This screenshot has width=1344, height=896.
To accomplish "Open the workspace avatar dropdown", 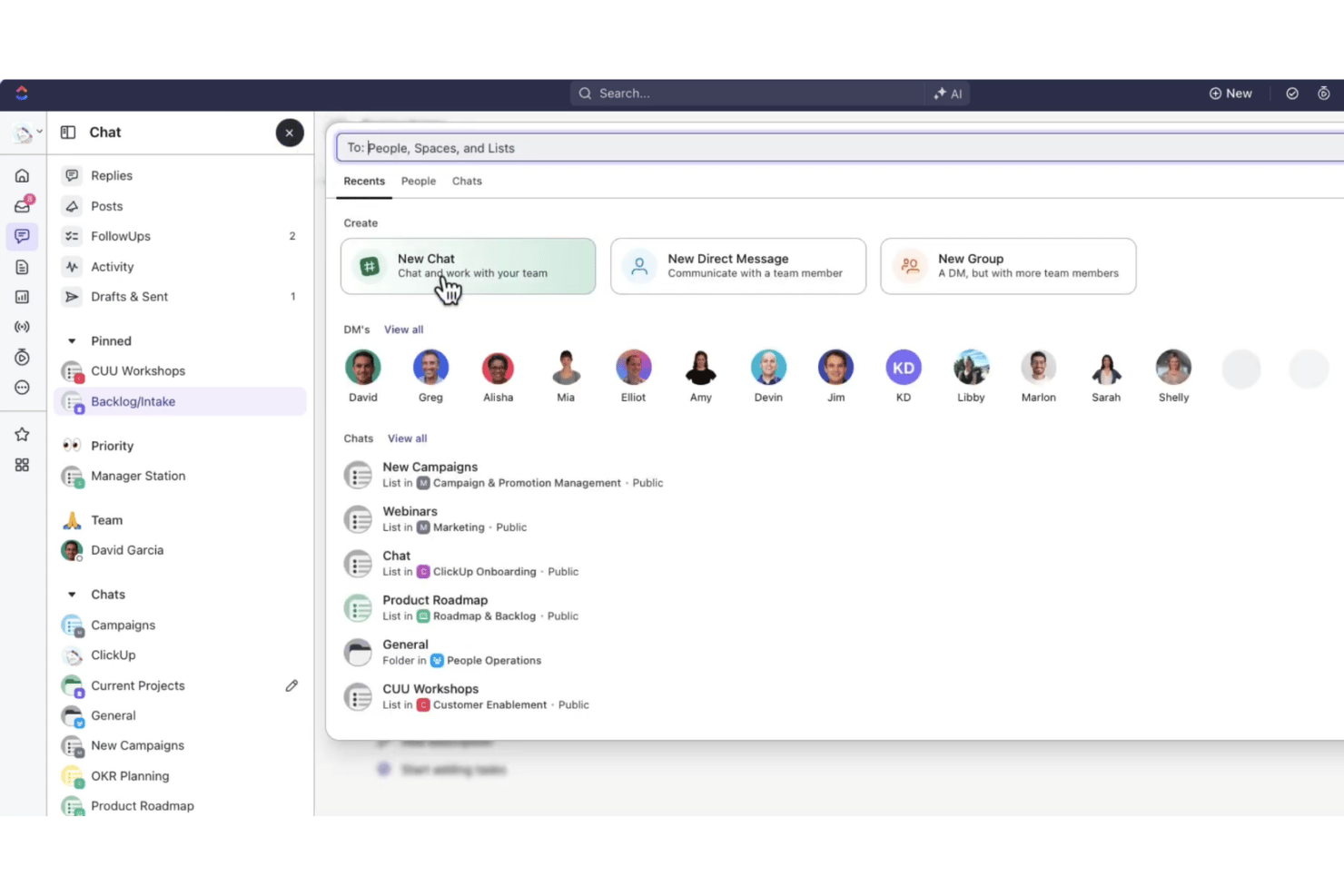I will pos(27,133).
